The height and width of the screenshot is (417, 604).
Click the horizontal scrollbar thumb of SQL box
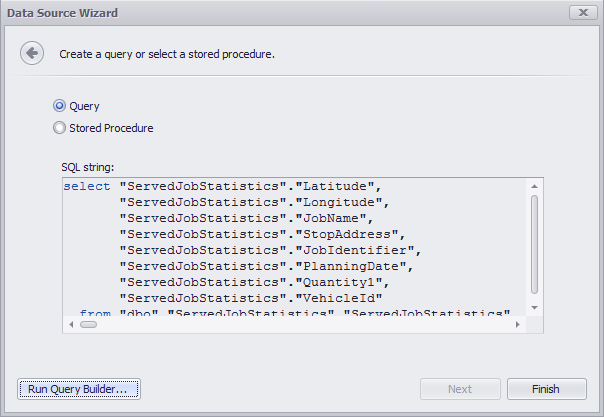[x=89, y=325]
